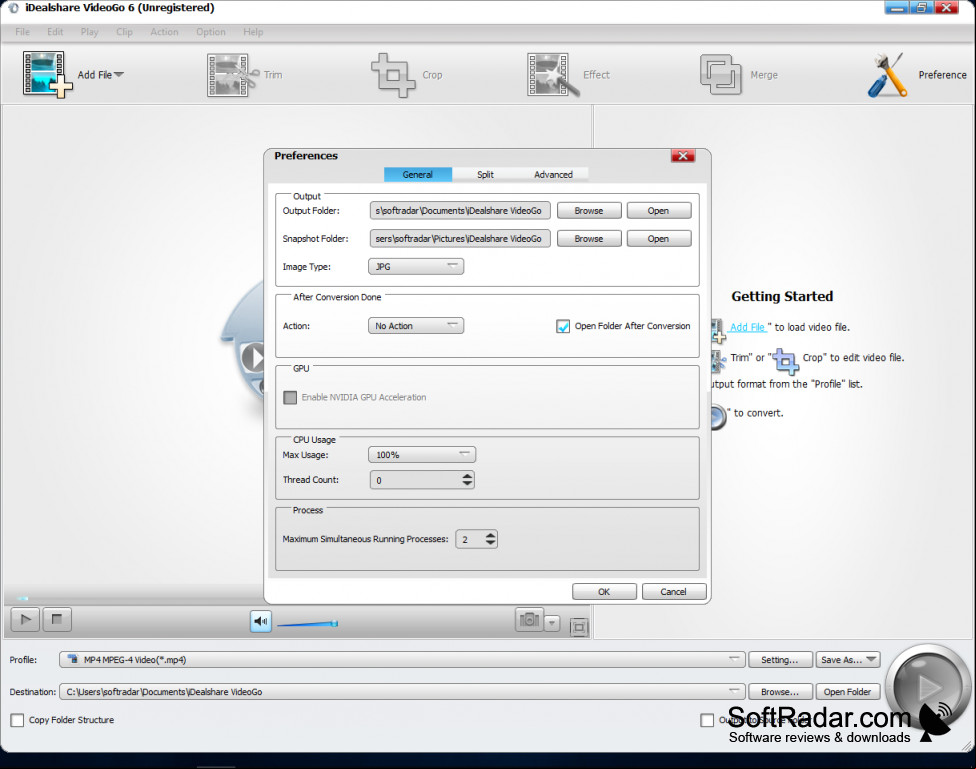Viewport: 976px width, 769px height.
Task: Cancel the Preferences dialog
Action: click(x=673, y=592)
